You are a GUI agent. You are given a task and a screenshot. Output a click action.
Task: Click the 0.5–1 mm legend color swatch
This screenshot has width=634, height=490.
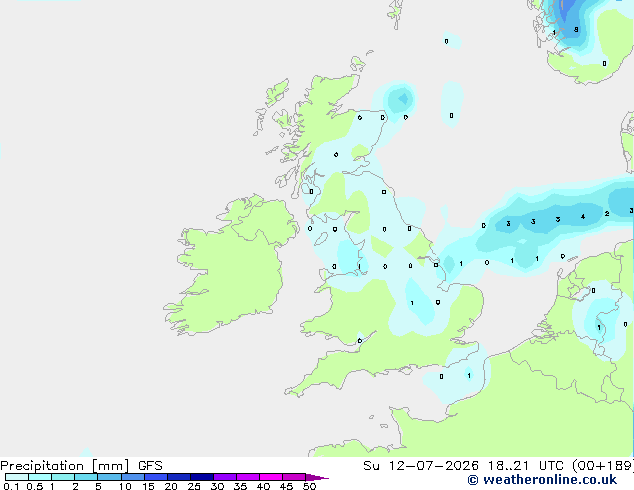pos(40,477)
